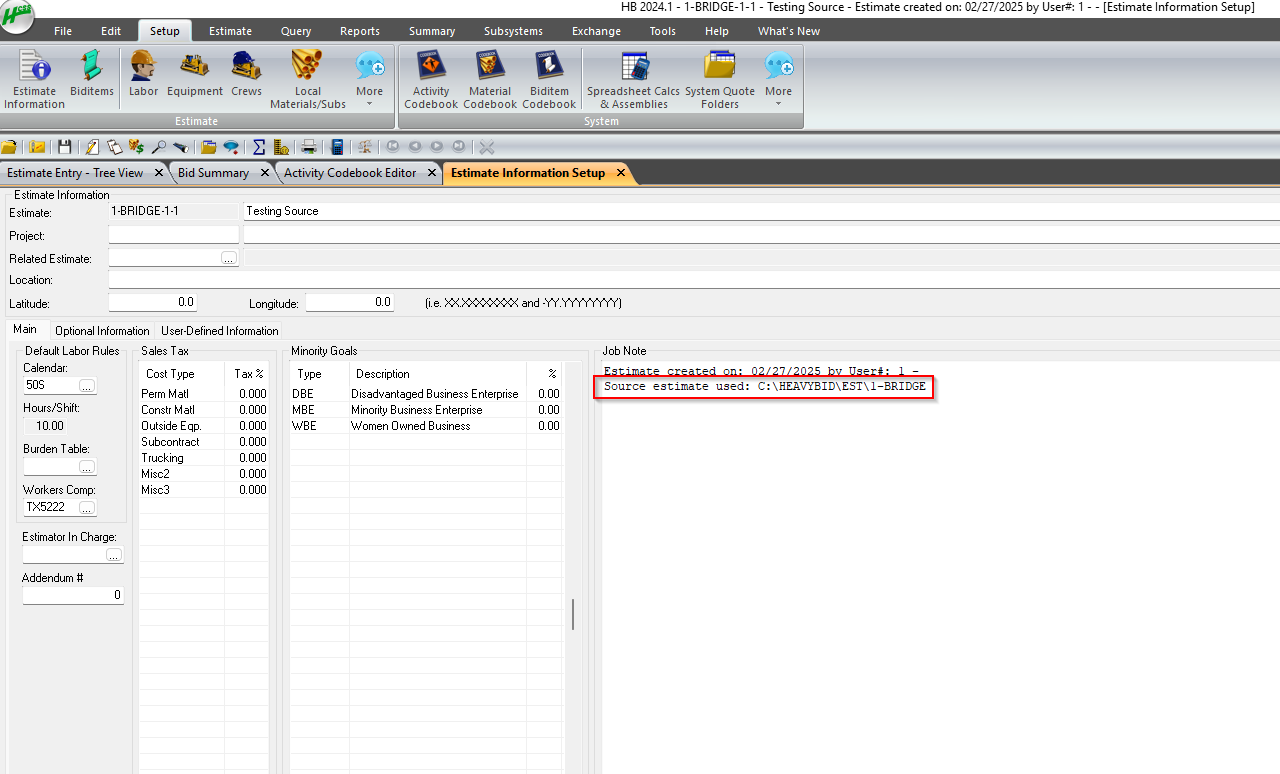Click the DBE goal percent cell
Screen dimensions: 1280x774
(544, 394)
